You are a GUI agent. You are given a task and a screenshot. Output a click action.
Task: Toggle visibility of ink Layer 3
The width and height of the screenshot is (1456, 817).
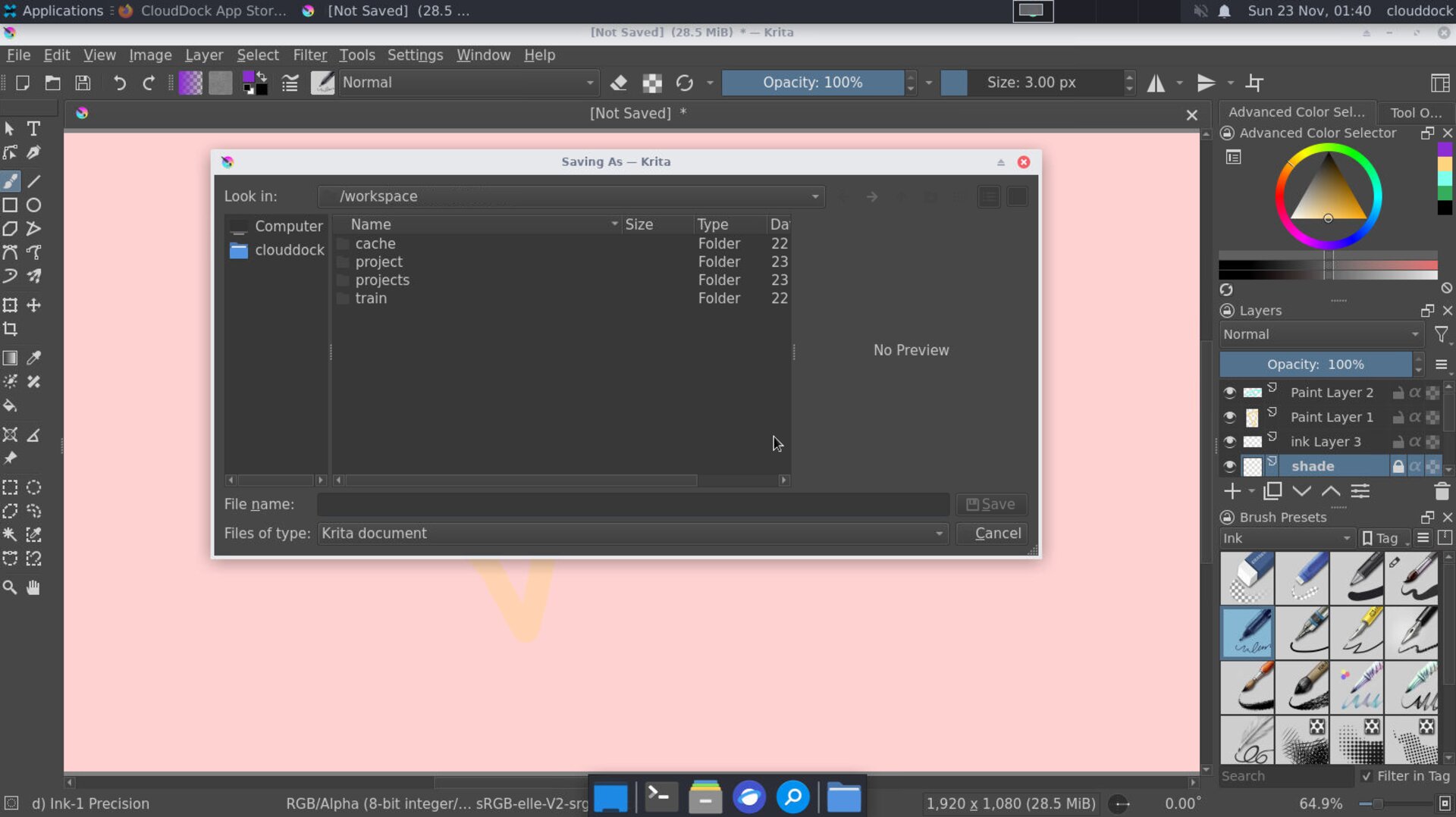coord(1229,442)
